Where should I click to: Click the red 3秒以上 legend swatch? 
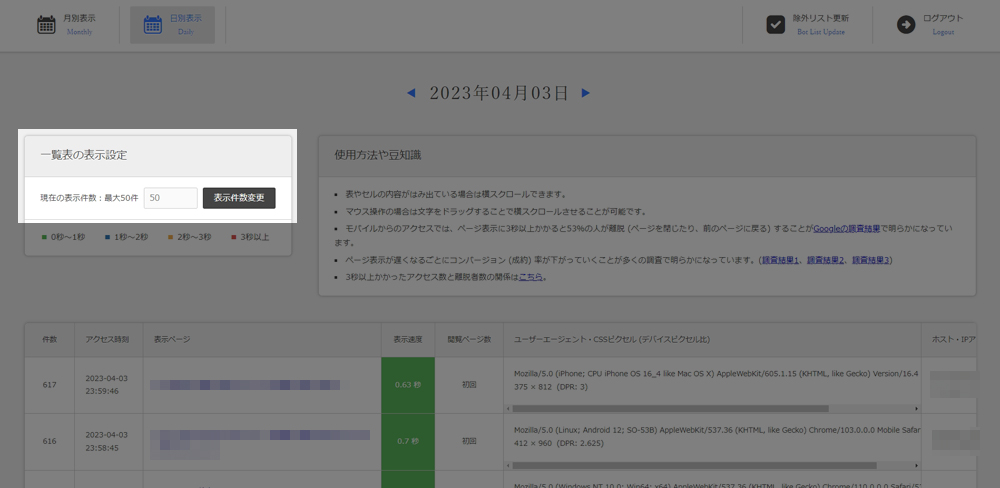point(233,237)
